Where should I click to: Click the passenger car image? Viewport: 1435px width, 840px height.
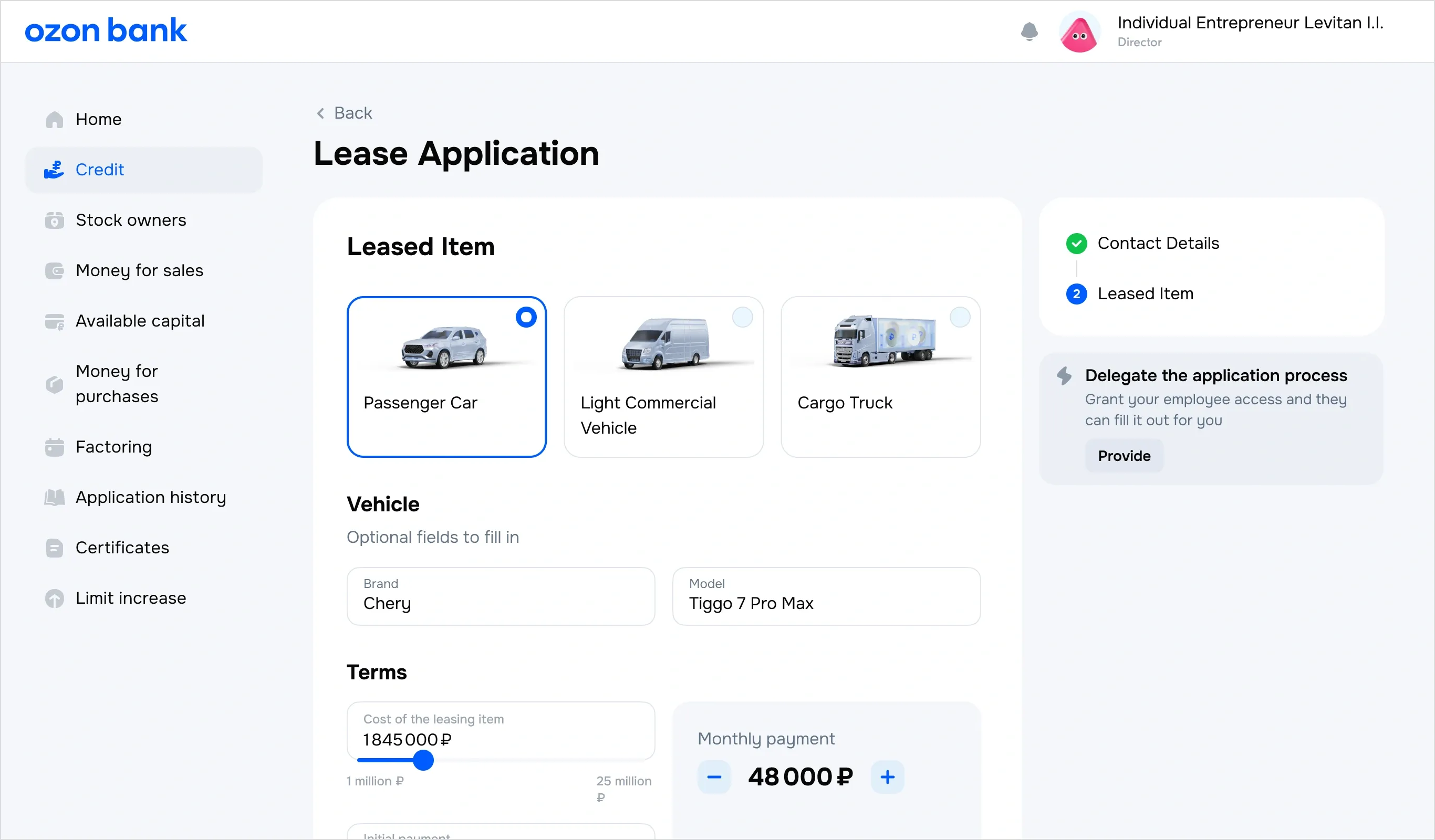(x=445, y=348)
